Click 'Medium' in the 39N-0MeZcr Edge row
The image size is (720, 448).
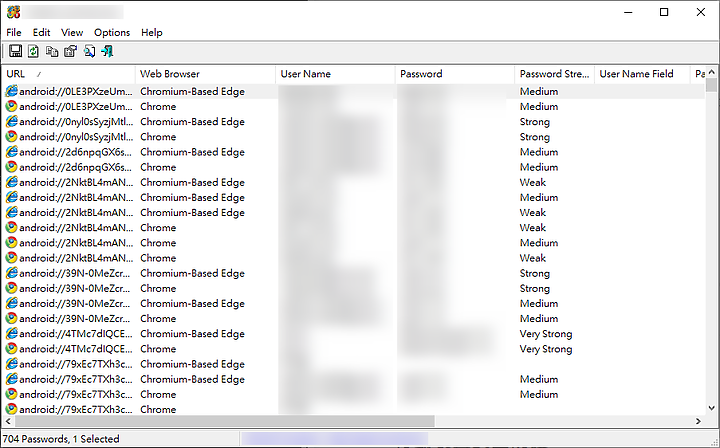coord(539,303)
